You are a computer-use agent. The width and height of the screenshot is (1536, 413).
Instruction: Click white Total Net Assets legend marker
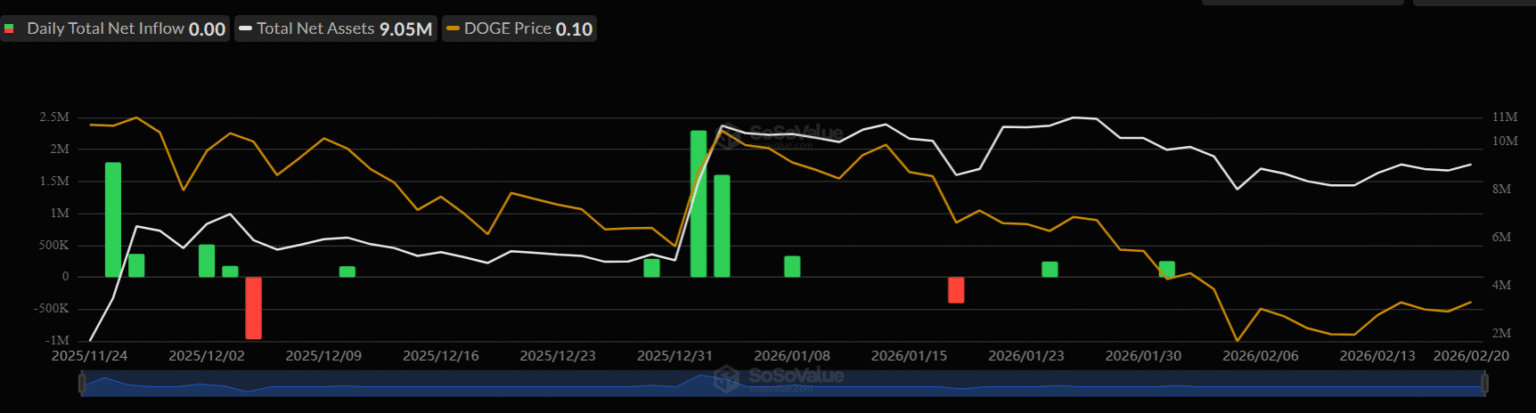click(245, 29)
